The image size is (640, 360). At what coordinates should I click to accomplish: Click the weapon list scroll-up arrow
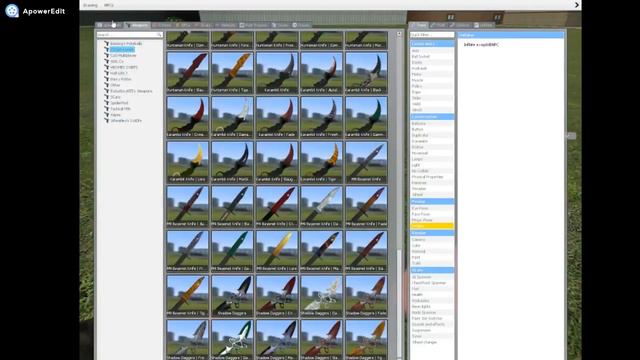click(x=399, y=34)
